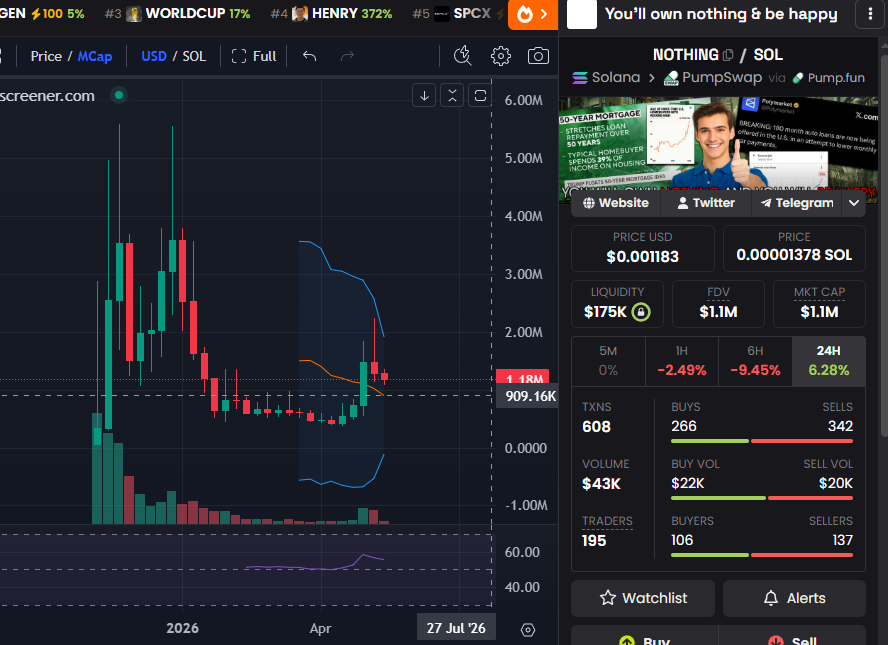Click the WORLDCUP token avatar
This screenshot has width=888, height=645.
(134, 14)
